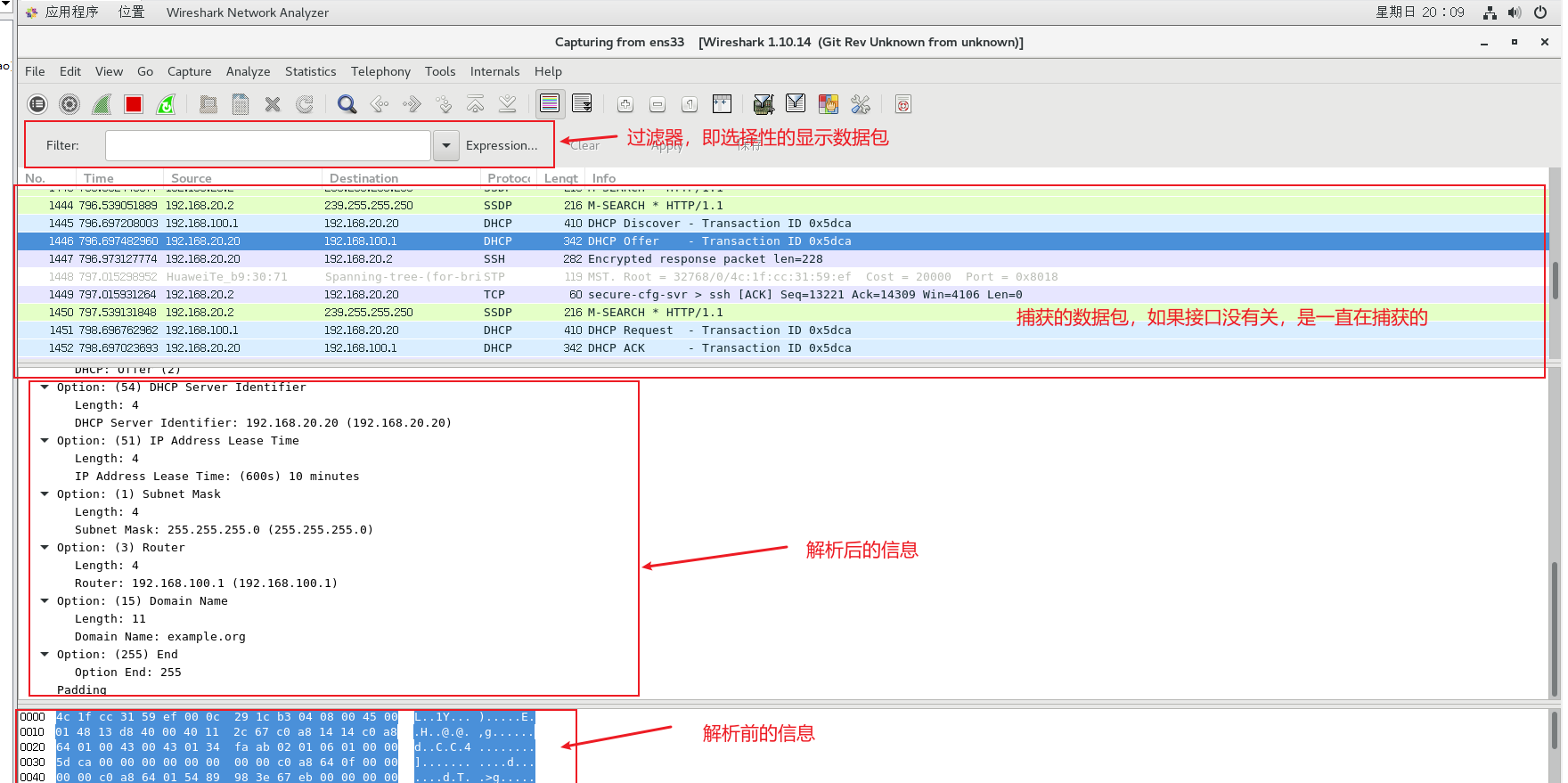
Task: Open a capture file icon
Action: pos(208,104)
